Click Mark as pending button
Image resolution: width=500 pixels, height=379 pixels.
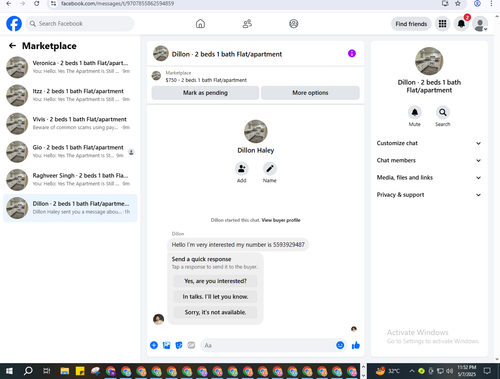pyautogui.click(x=205, y=93)
